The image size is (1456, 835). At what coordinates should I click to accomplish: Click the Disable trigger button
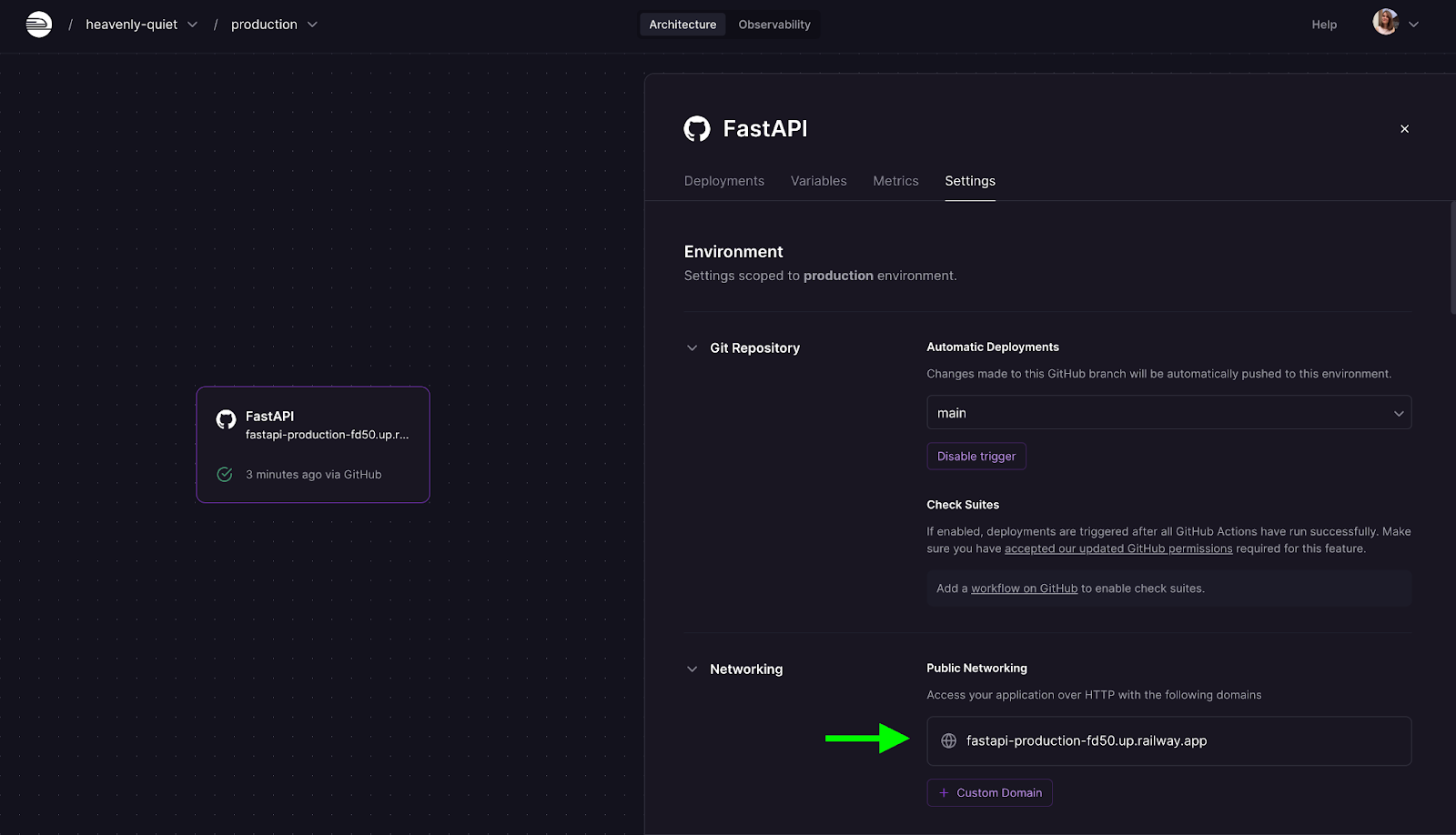coord(976,457)
